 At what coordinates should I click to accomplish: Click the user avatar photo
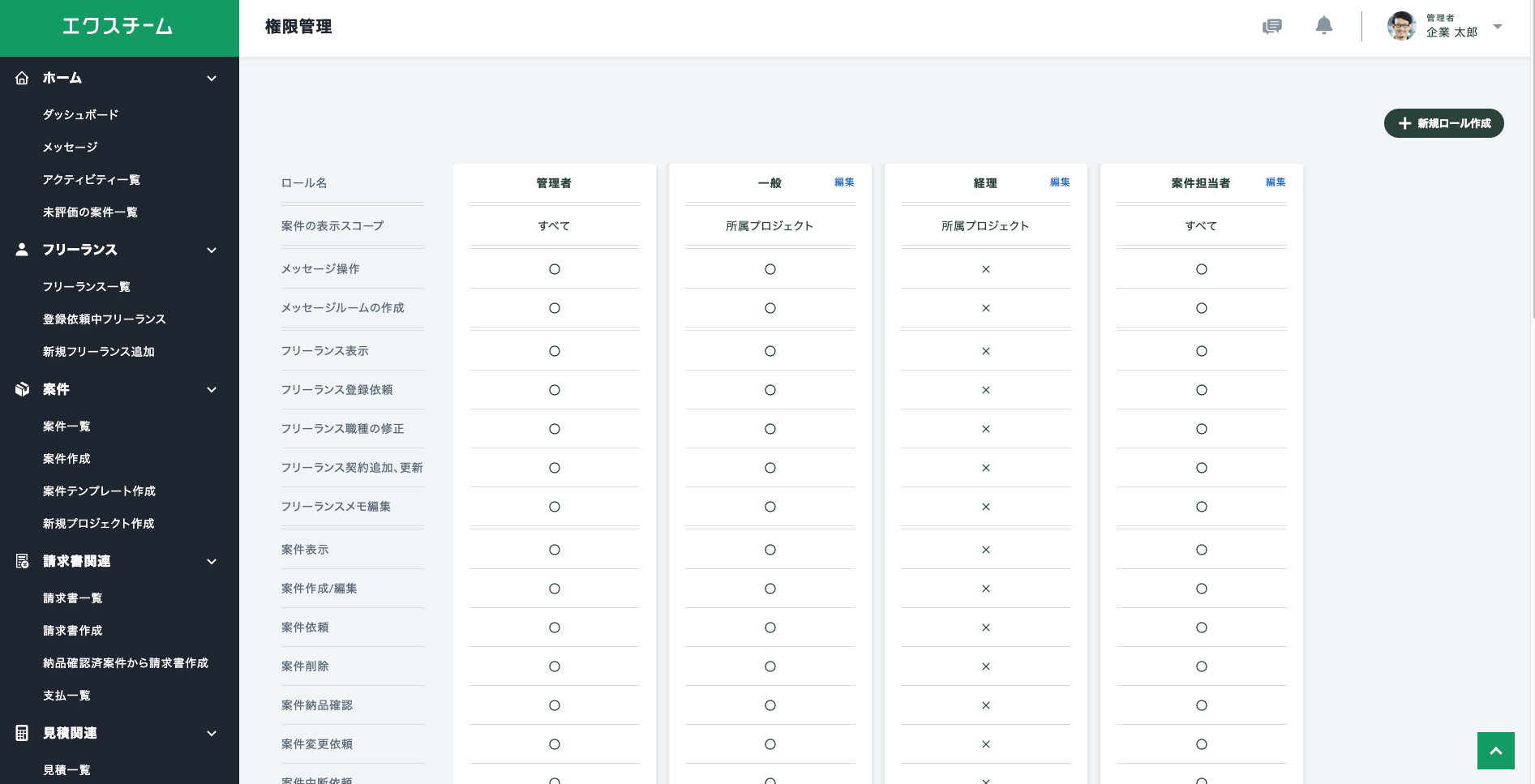click(1401, 26)
